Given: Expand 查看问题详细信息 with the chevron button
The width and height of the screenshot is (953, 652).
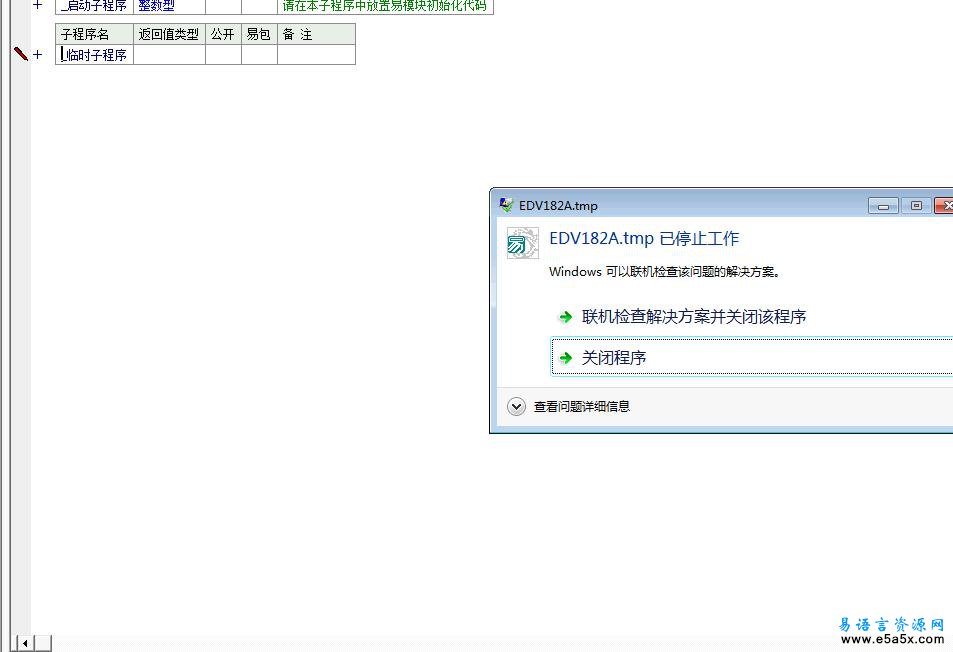Looking at the screenshot, I should pyautogui.click(x=516, y=406).
